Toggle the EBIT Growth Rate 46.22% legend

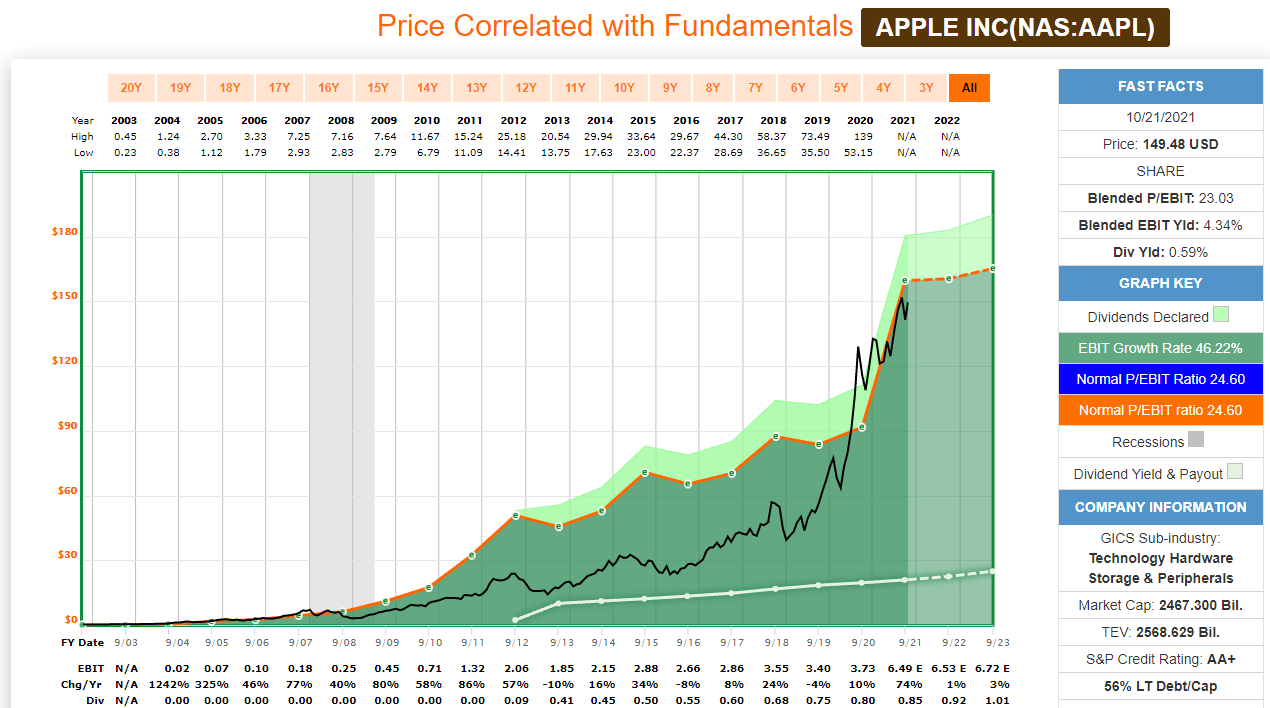(x=1160, y=347)
